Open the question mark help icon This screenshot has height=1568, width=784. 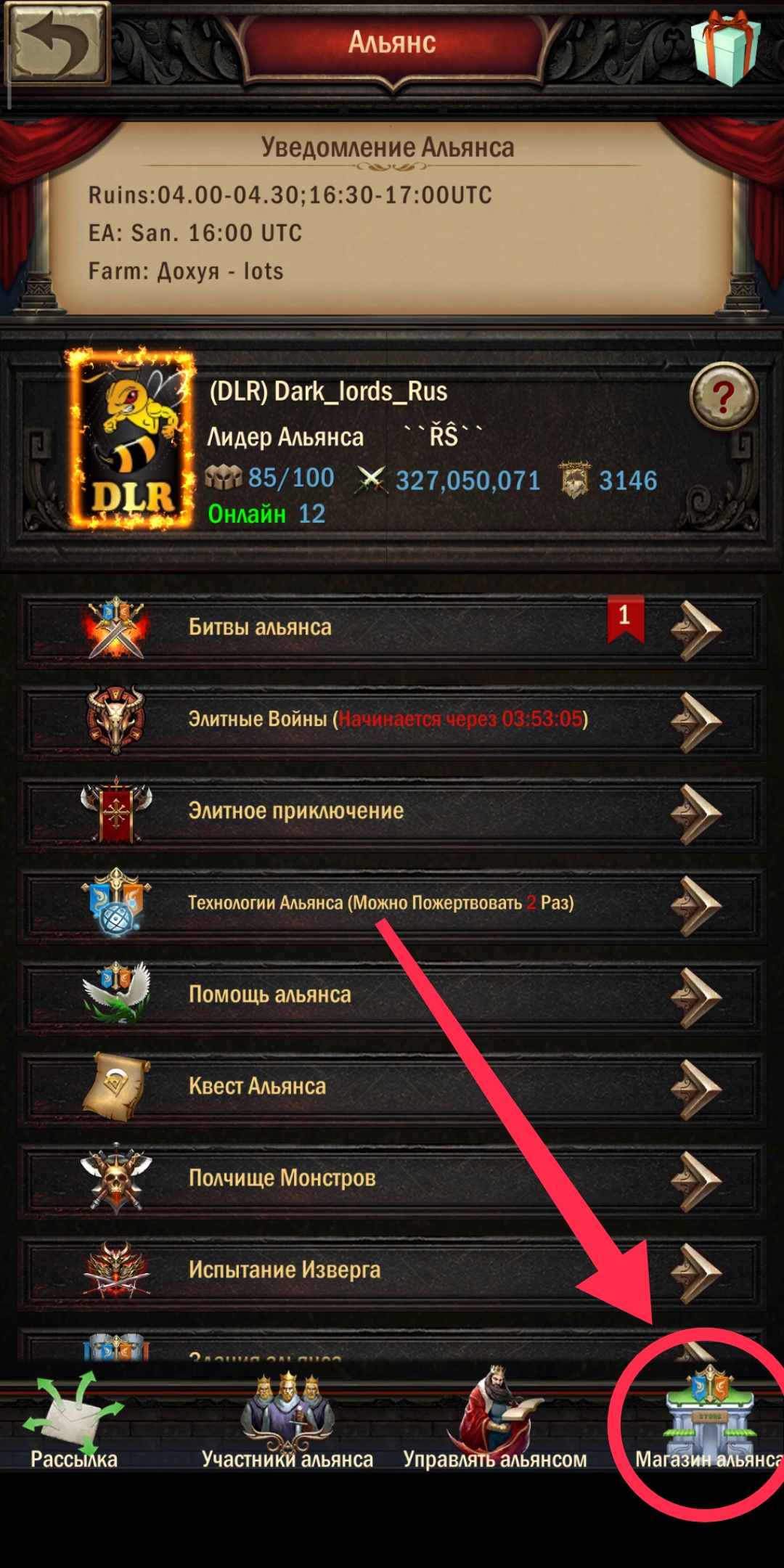[723, 396]
